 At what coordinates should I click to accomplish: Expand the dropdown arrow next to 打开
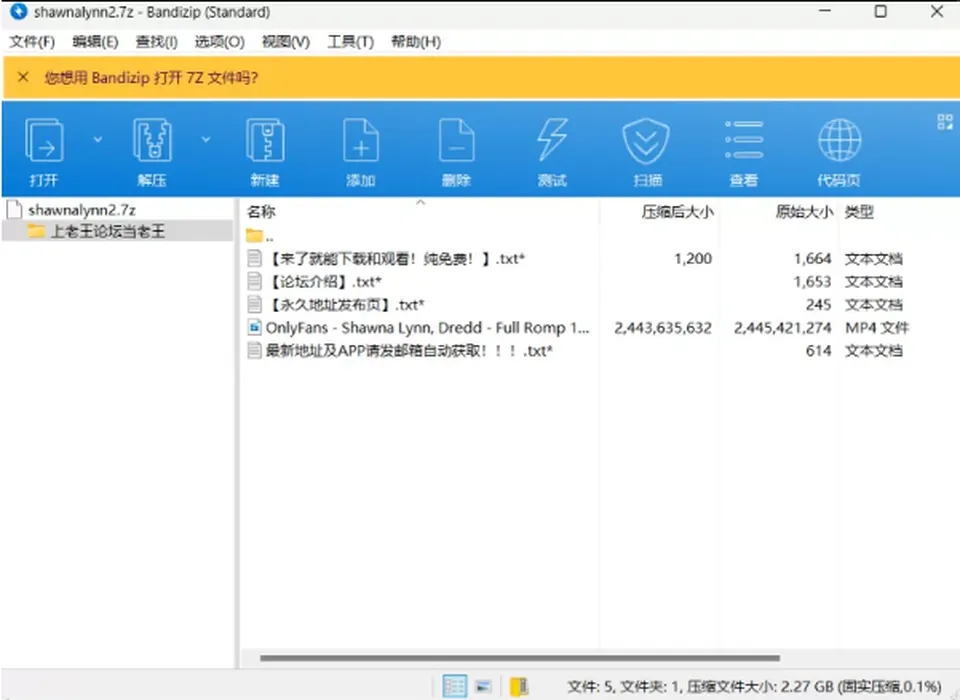coord(98,140)
